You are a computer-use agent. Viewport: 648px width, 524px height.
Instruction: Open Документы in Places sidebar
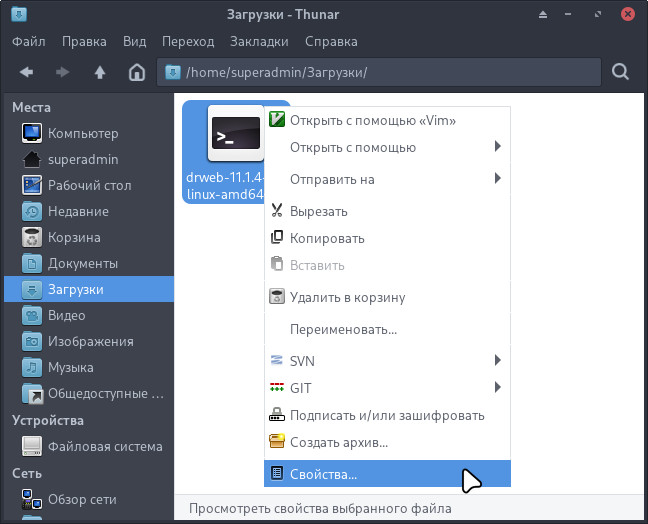(x=89, y=263)
